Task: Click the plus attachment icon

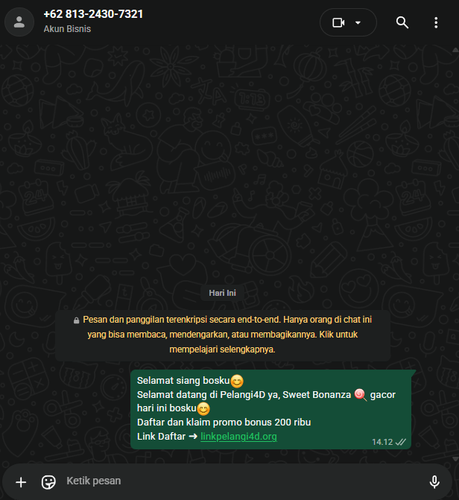Action: click(x=21, y=482)
